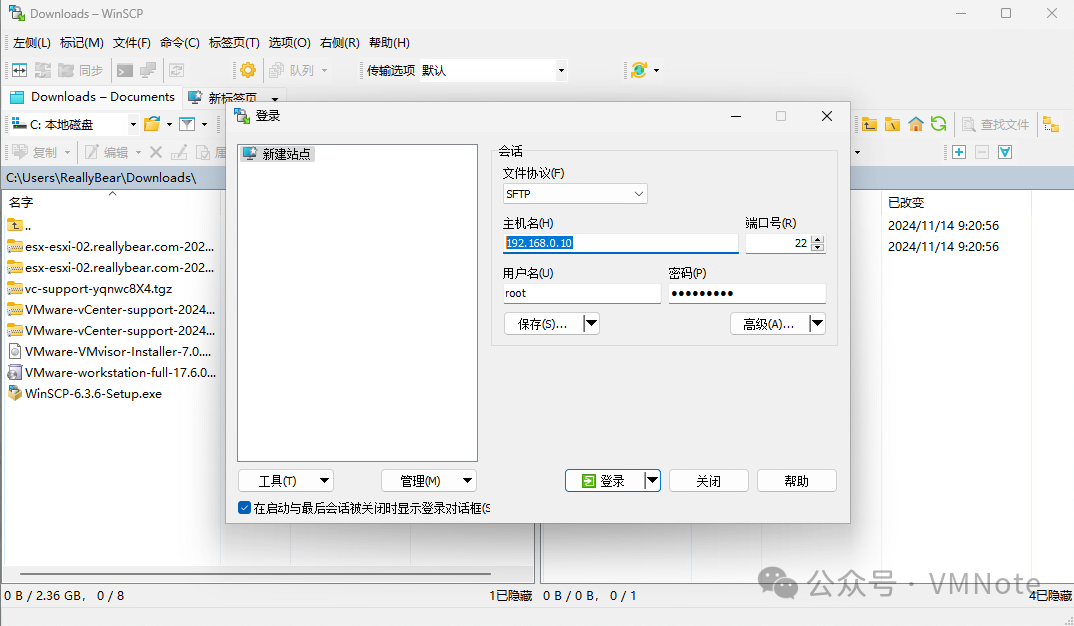Expand the 保存 button dropdown arrow

[591, 323]
